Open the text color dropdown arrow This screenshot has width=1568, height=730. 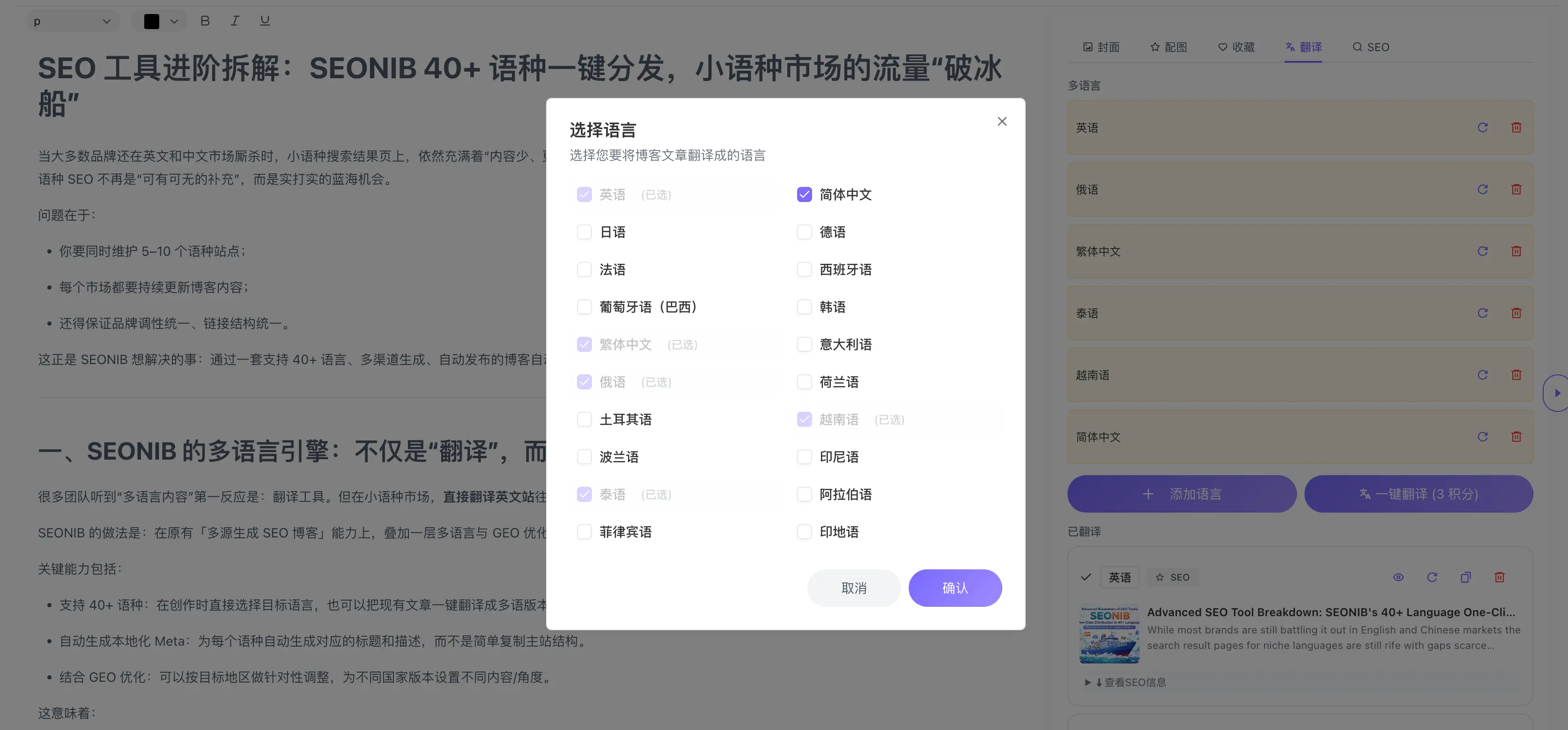point(174,21)
